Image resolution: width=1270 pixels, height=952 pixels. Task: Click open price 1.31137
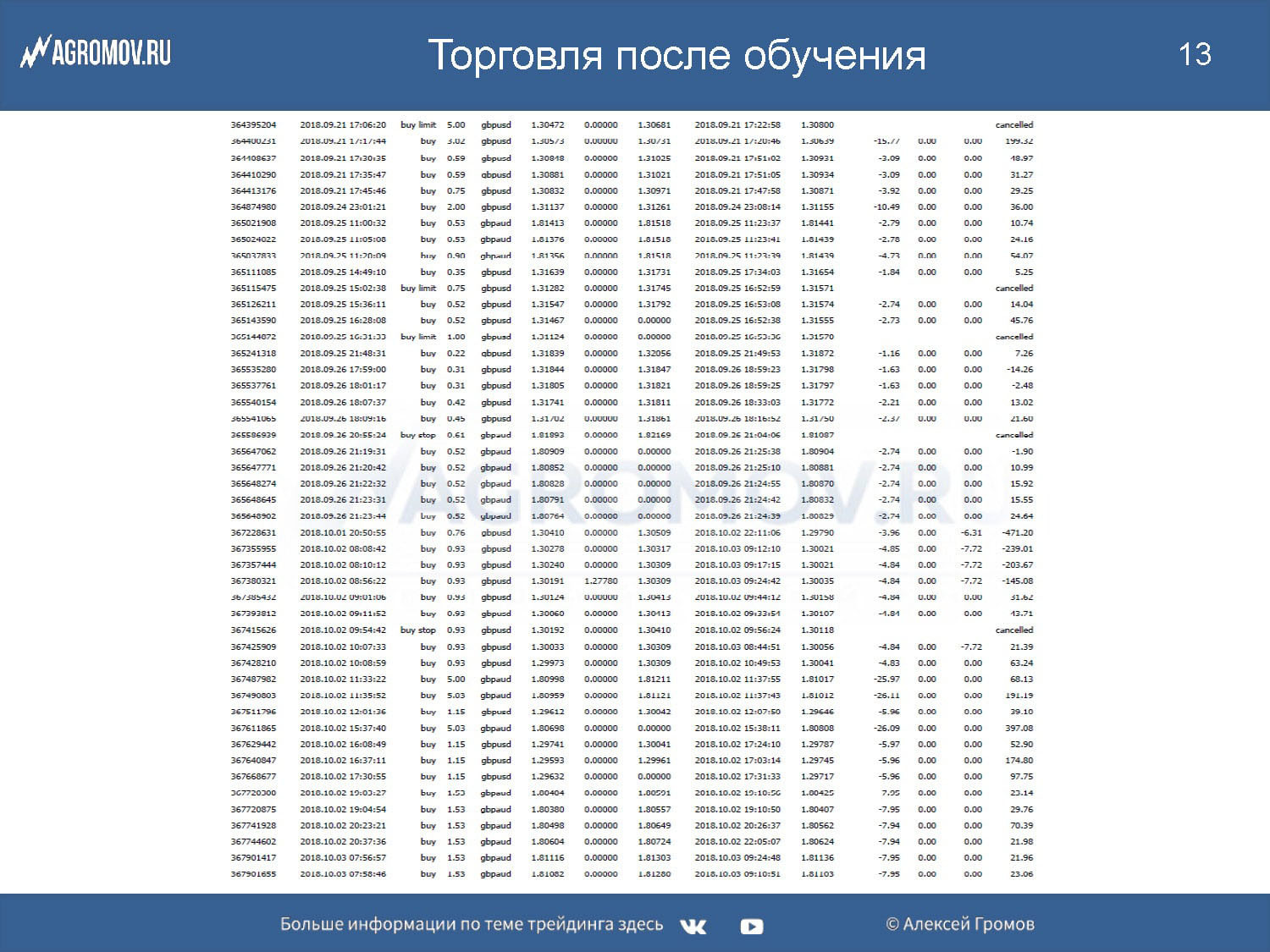[x=547, y=206]
